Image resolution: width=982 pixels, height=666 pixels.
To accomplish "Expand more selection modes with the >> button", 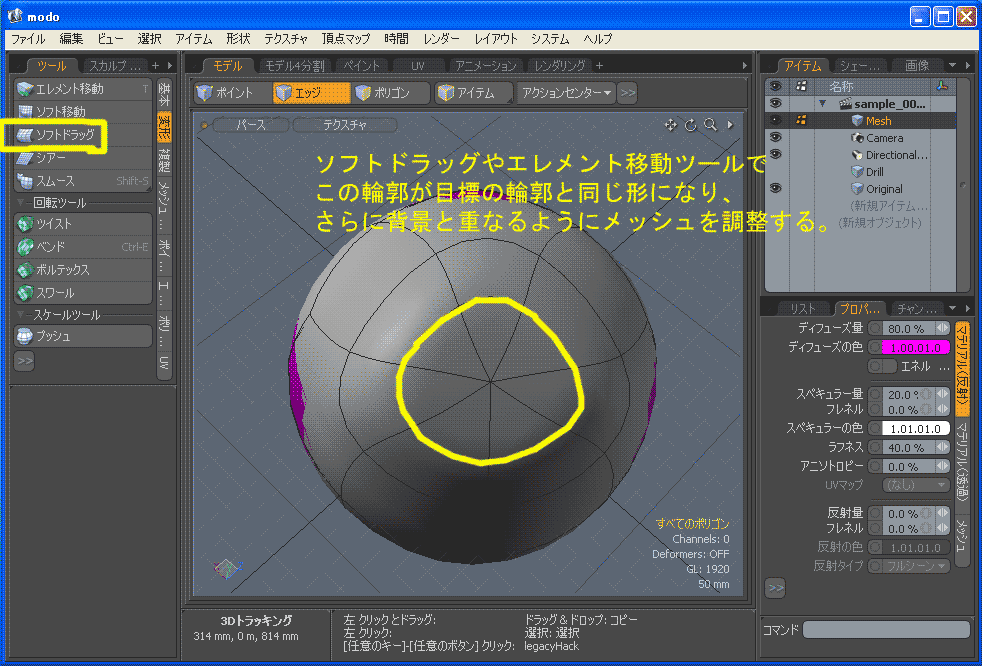I will point(628,93).
